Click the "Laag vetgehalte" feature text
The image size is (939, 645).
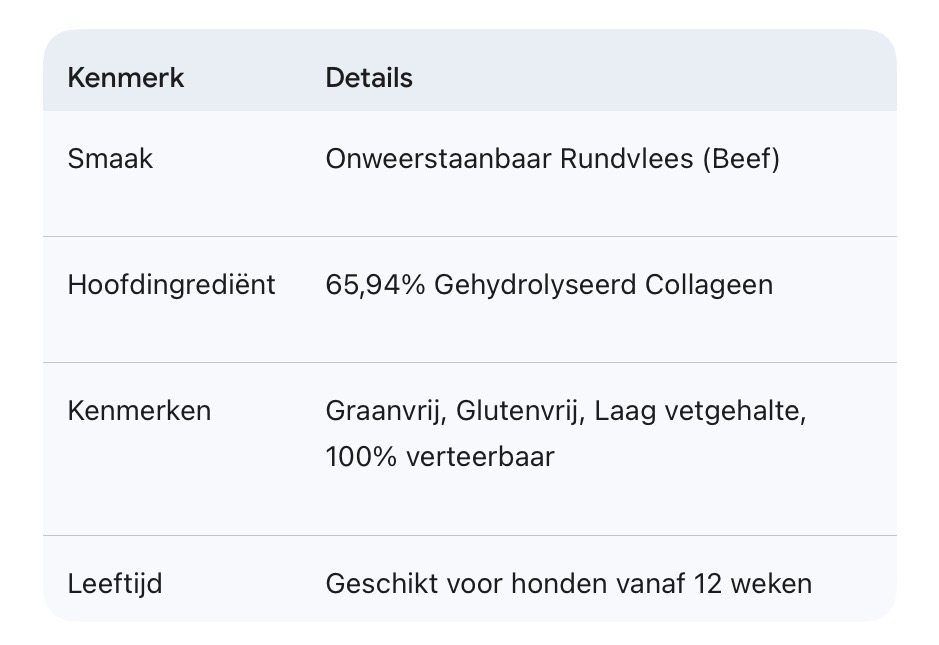click(700, 411)
